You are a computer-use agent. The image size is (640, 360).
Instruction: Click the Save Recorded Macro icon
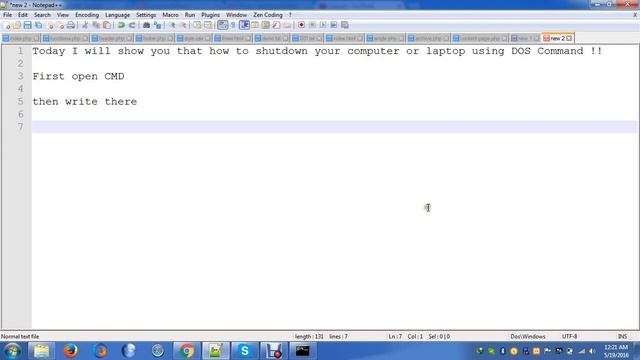point(344,25)
